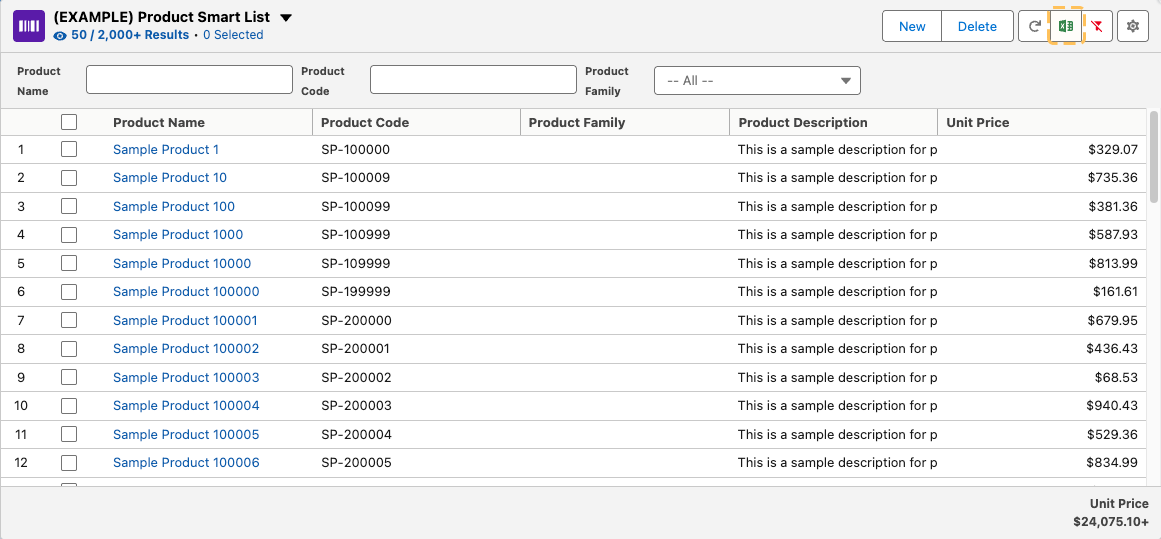The width and height of the screenshot is (1161, 539).
Task: Click the Product Name filter input field
Action: (x=189, y=80)
